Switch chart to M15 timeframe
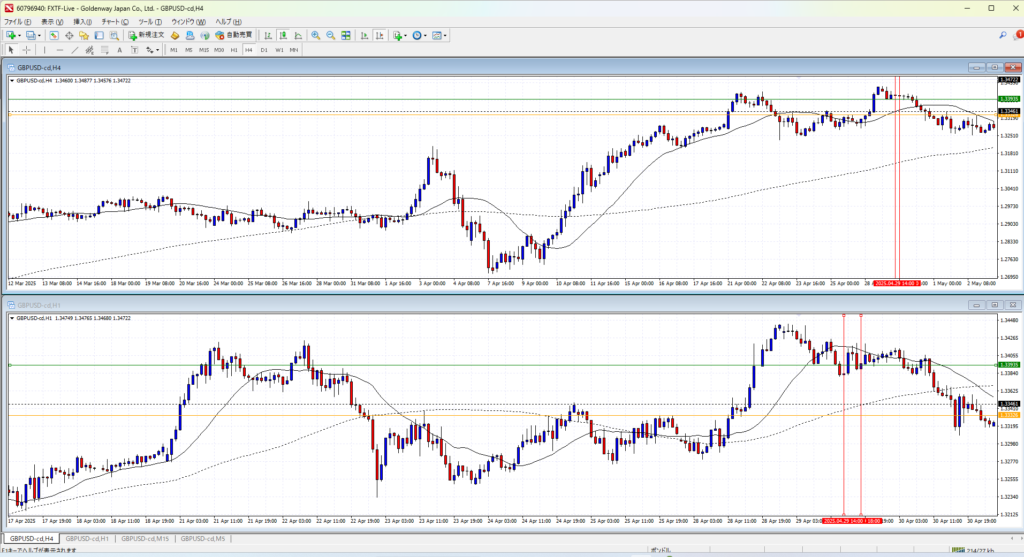Viewport: 1024px width, 557px height. coord(204,49)
